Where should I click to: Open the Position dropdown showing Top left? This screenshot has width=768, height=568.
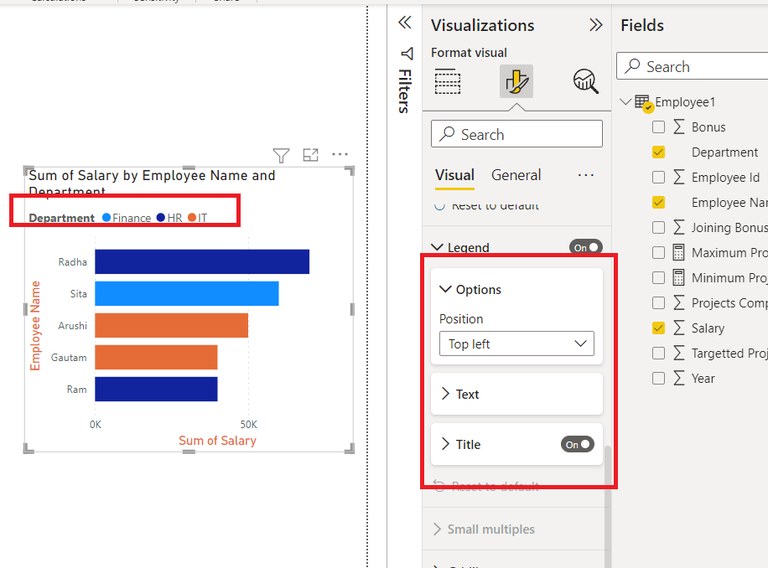point(517,344)
